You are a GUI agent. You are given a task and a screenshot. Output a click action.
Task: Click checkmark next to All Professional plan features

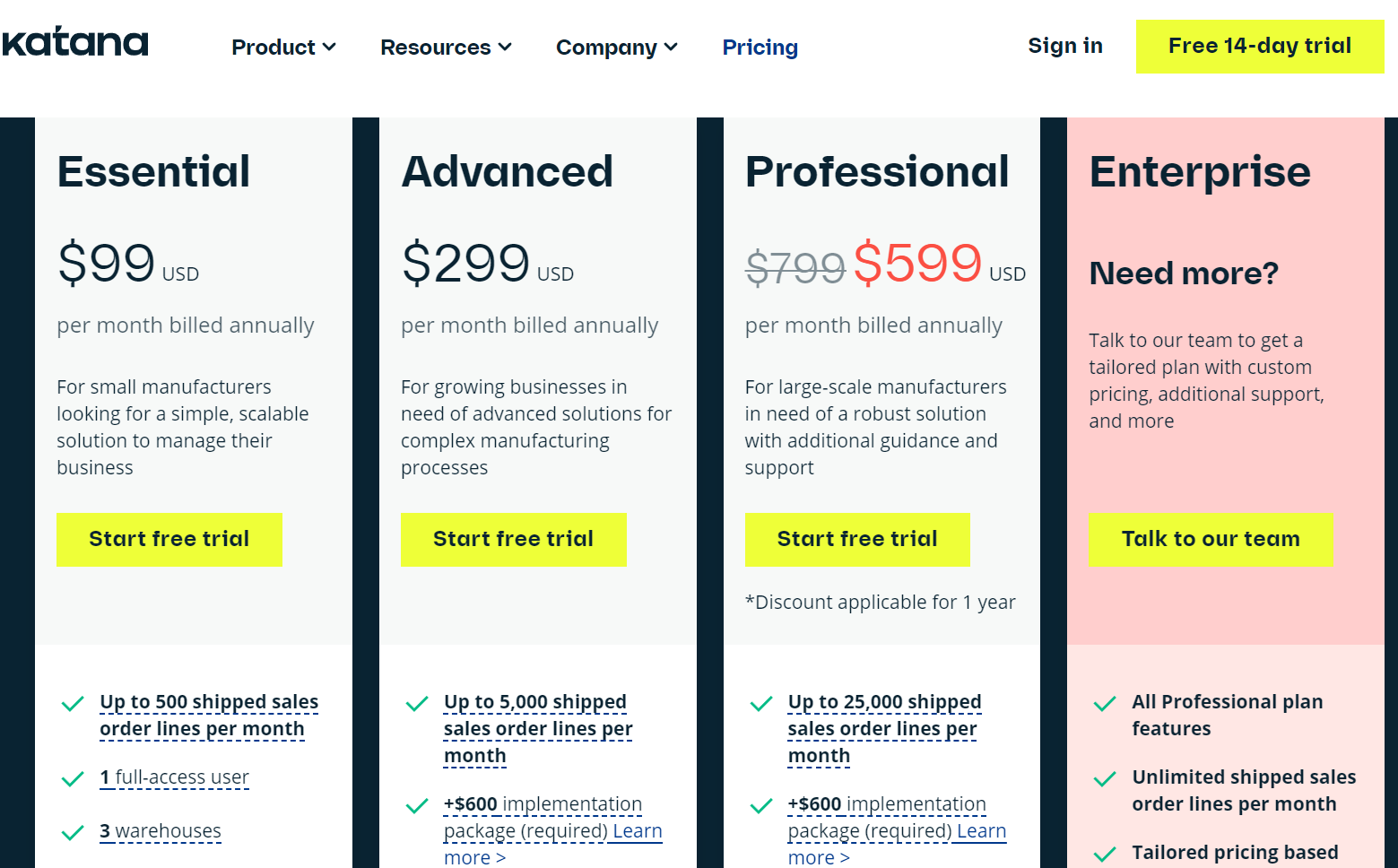[1105, 704]
